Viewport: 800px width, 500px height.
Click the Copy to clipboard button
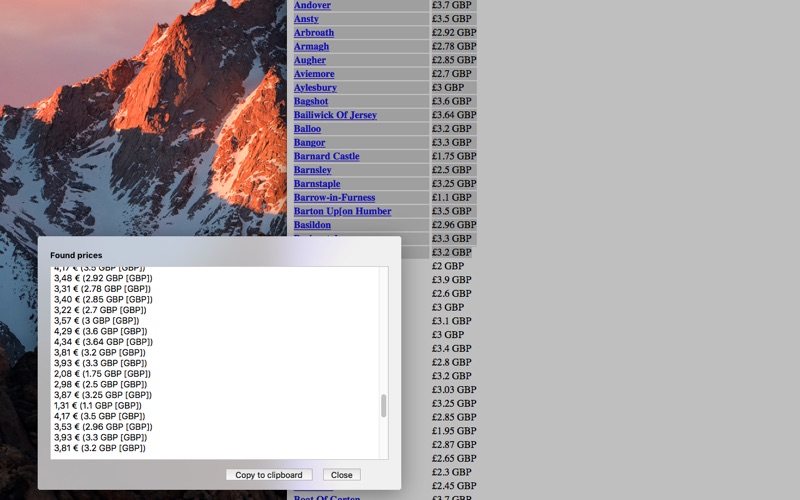(269, 474)
